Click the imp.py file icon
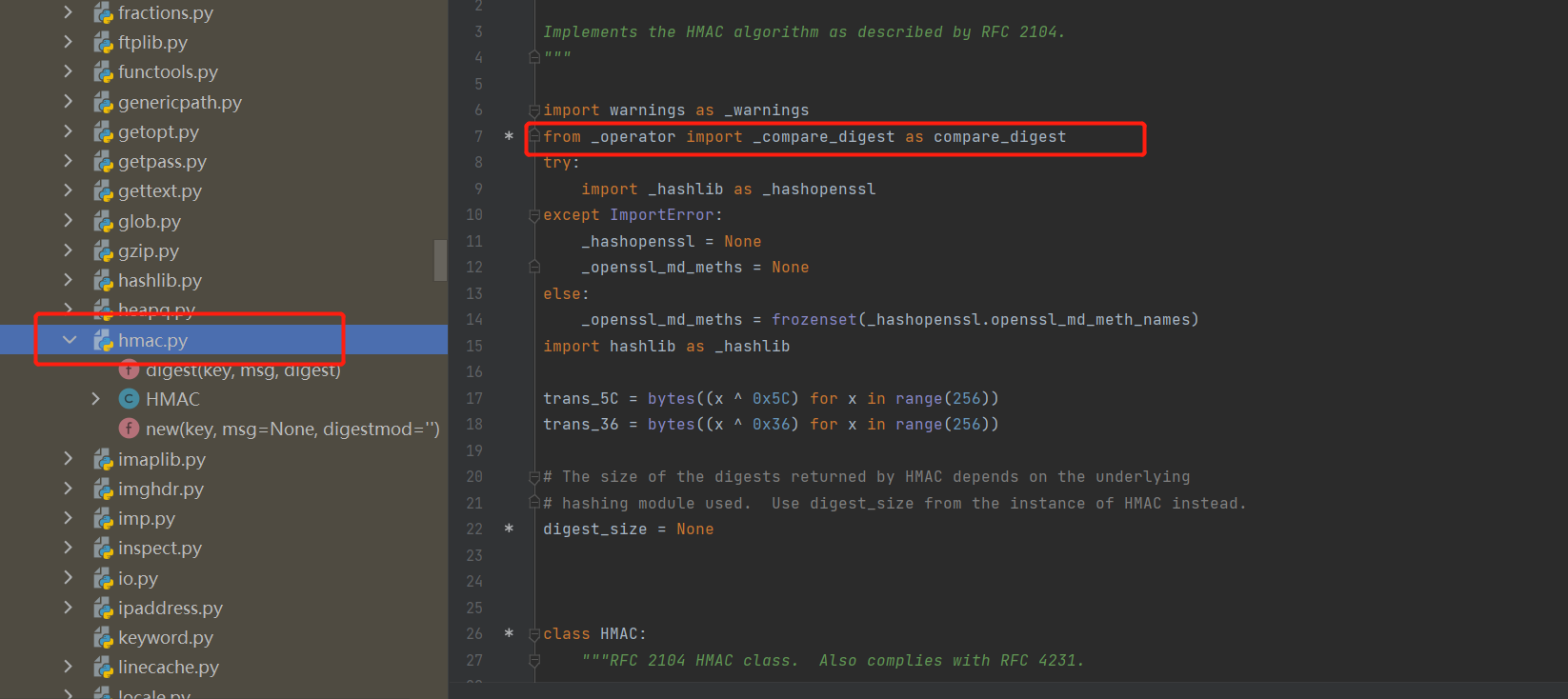This screenshot has height=699, width=1568. tap(103, 519)
